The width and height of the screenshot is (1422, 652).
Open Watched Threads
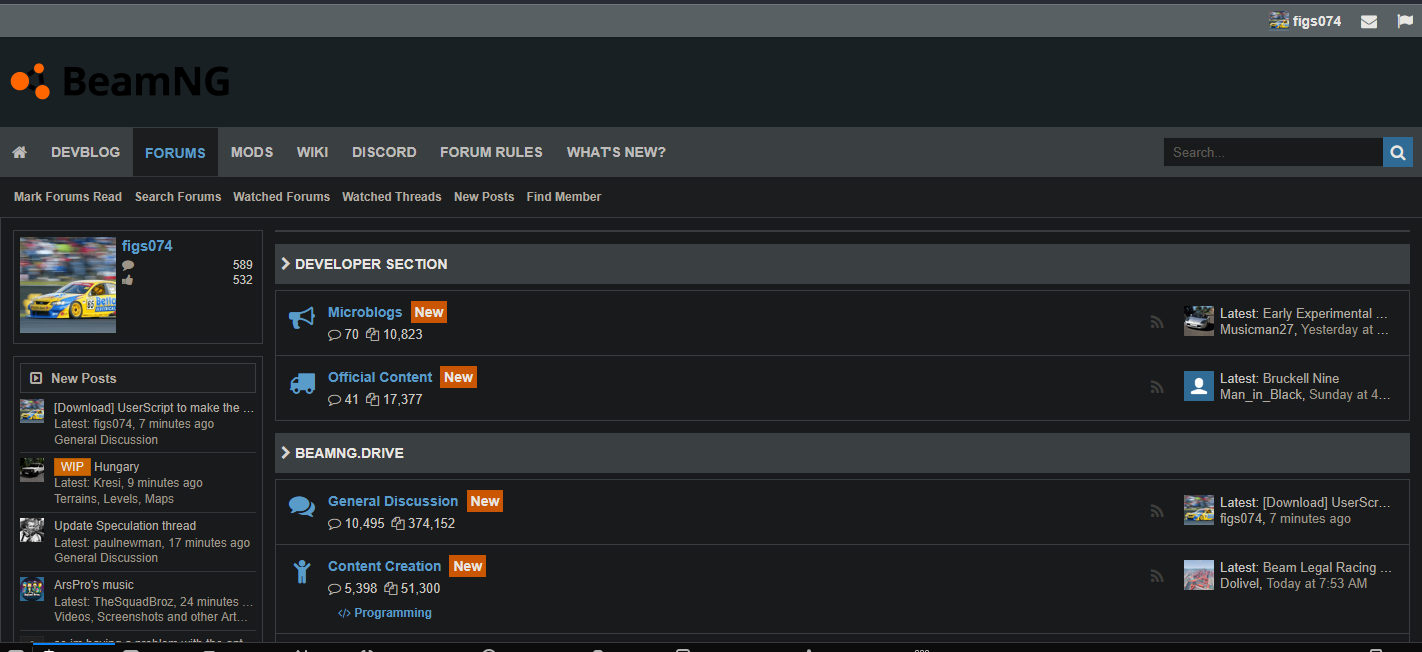392,197
